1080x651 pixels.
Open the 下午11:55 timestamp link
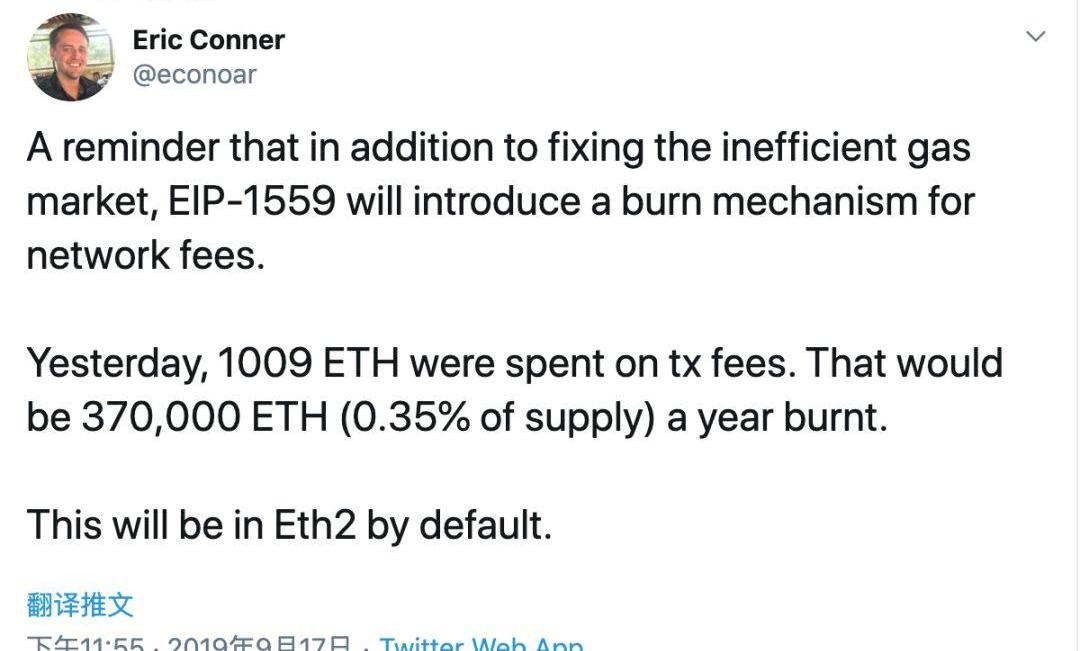coord(88,643)
